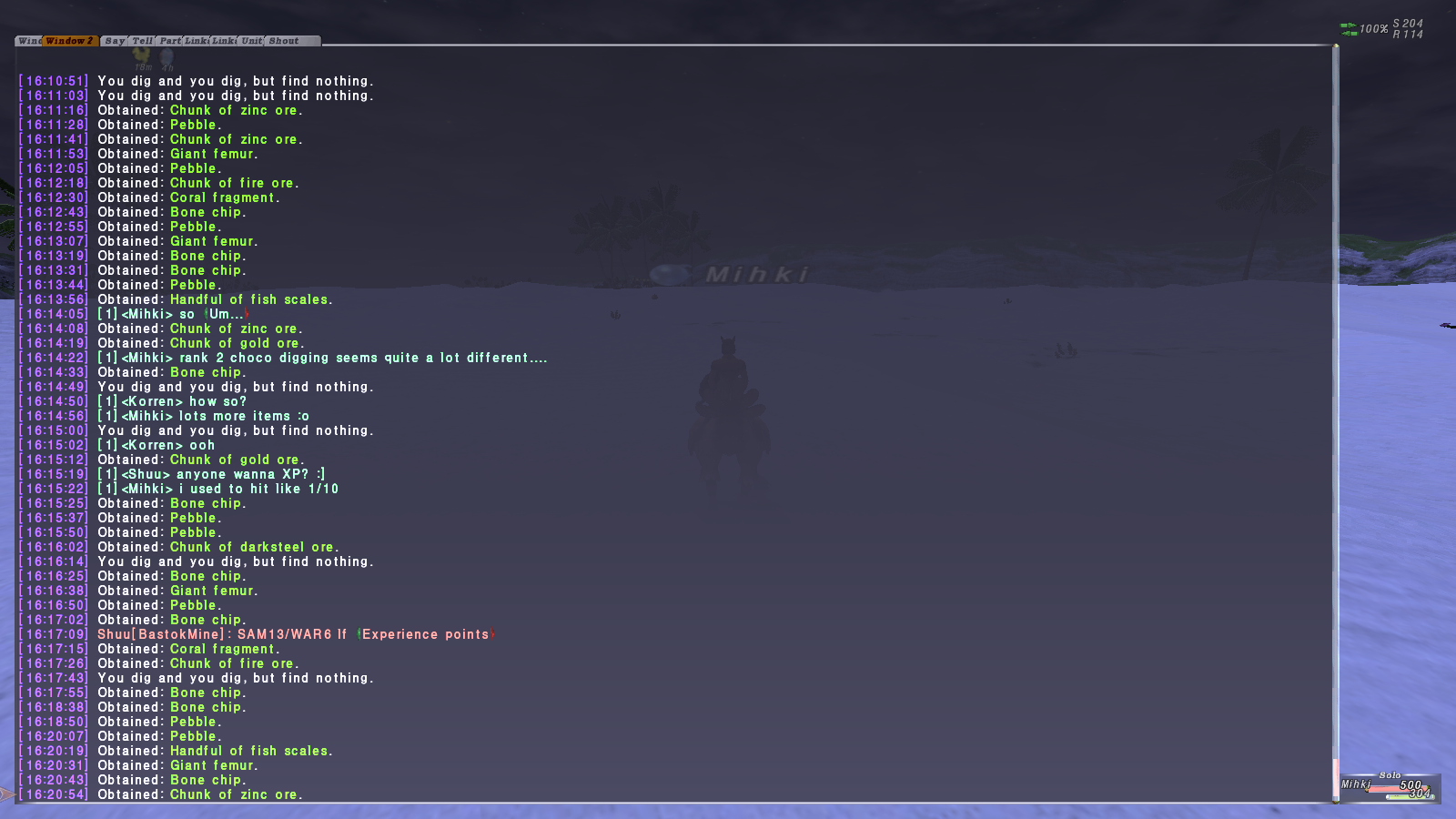1456x819 pixels.
Task: Click the S 204 packets sent counter
Action: click(1408, 24)
